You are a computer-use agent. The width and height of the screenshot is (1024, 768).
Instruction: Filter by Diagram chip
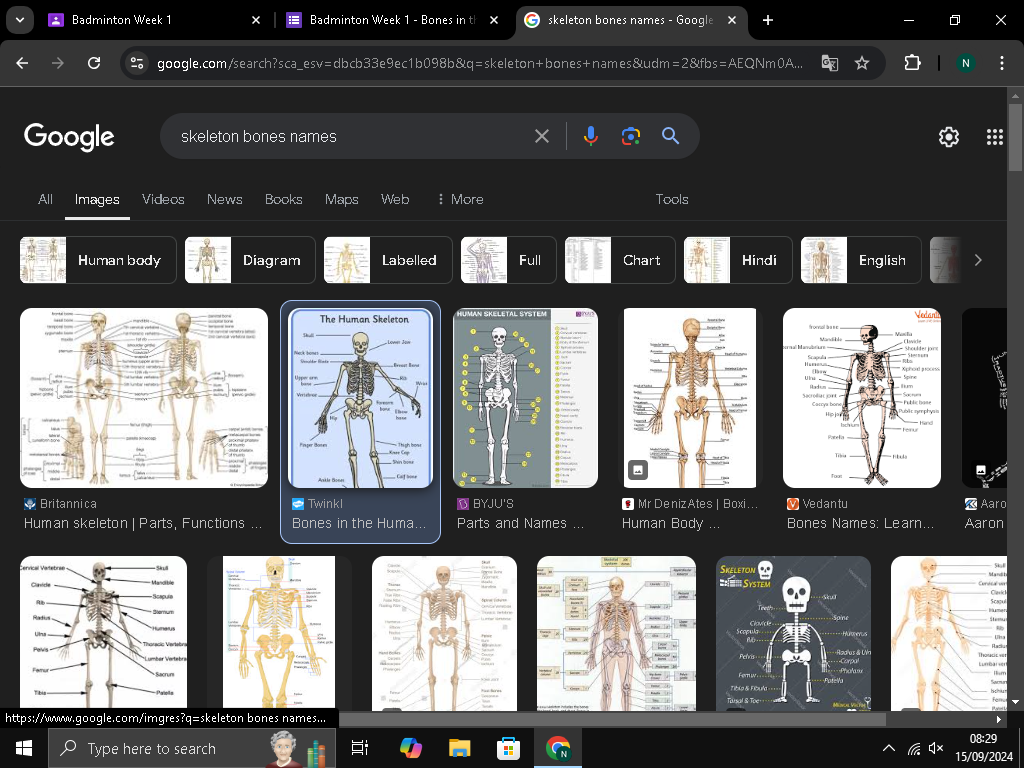250,260
